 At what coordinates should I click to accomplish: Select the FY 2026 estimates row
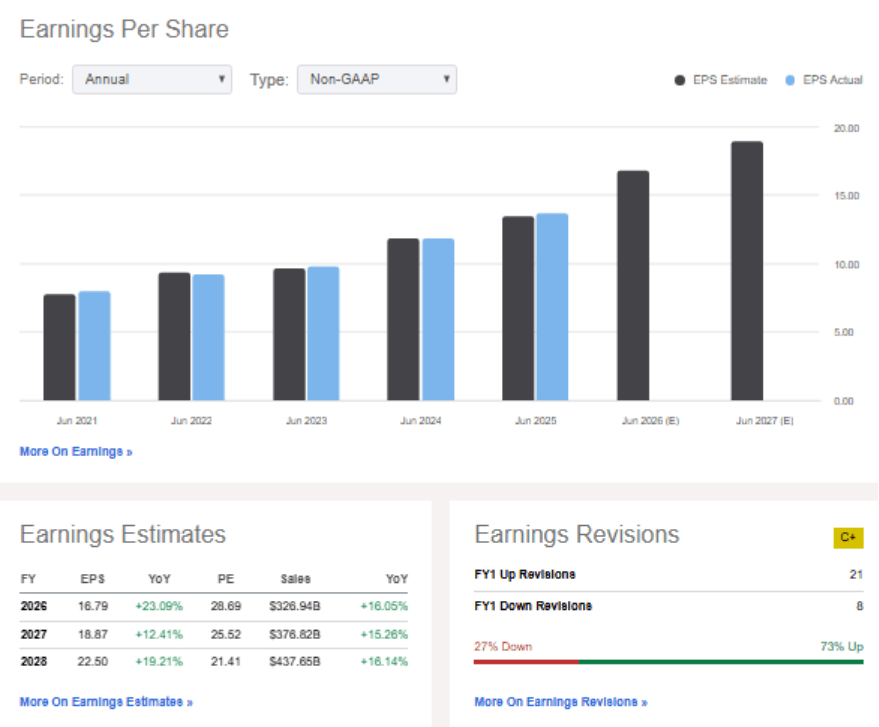(x=214, y=606)
